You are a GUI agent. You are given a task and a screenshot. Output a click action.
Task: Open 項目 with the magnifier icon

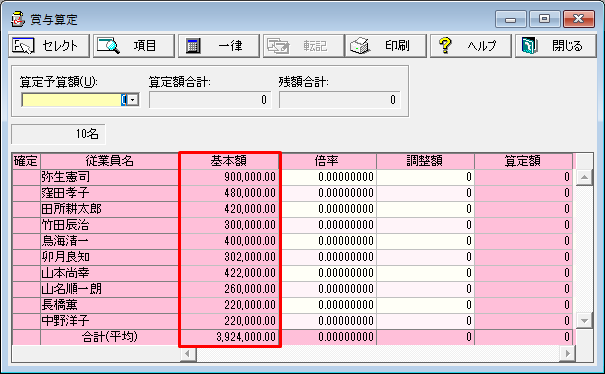(x=108, y=46)
